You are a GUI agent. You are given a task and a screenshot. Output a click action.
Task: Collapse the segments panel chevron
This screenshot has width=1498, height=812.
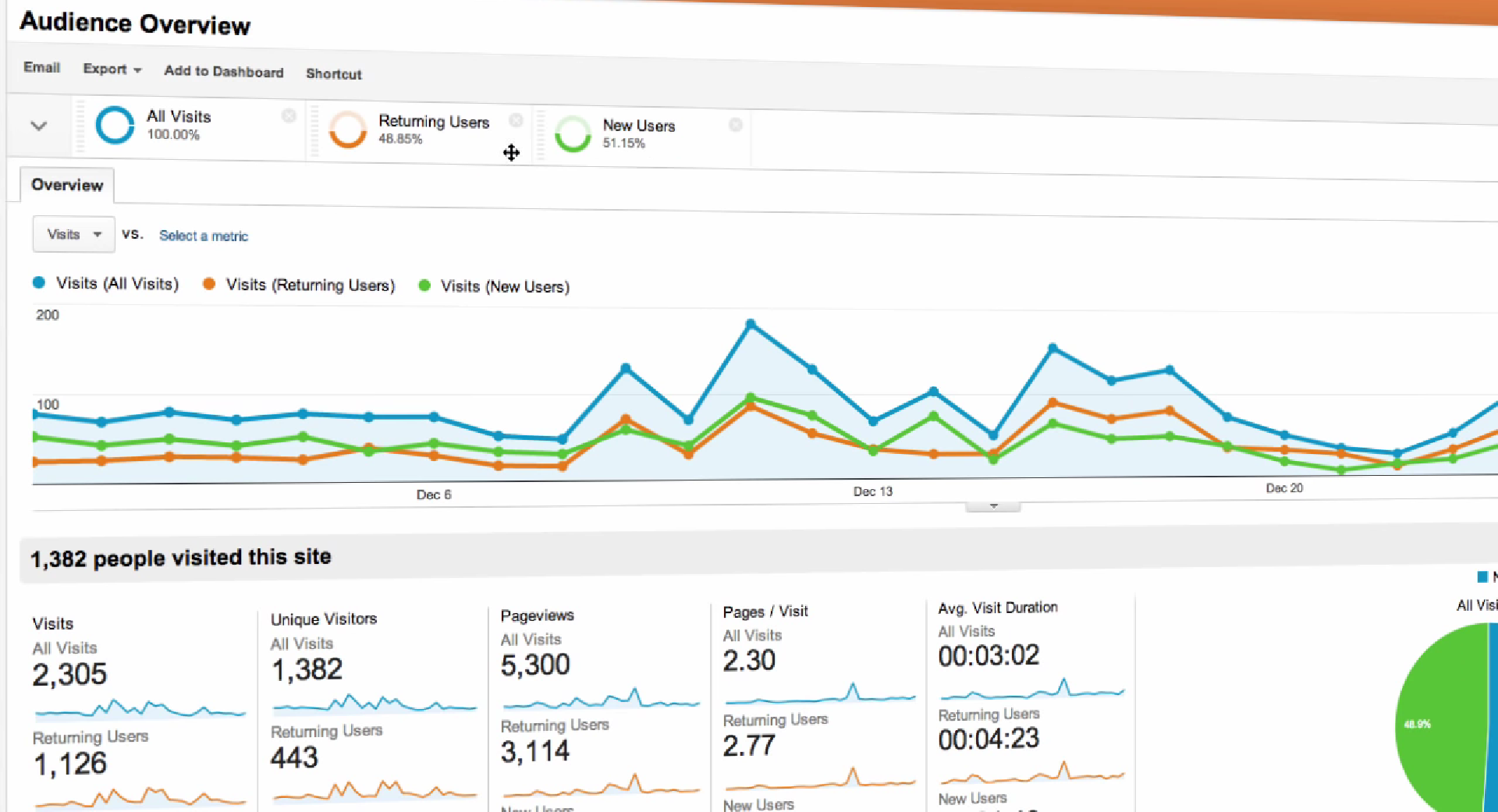click(x=38, y=125)
